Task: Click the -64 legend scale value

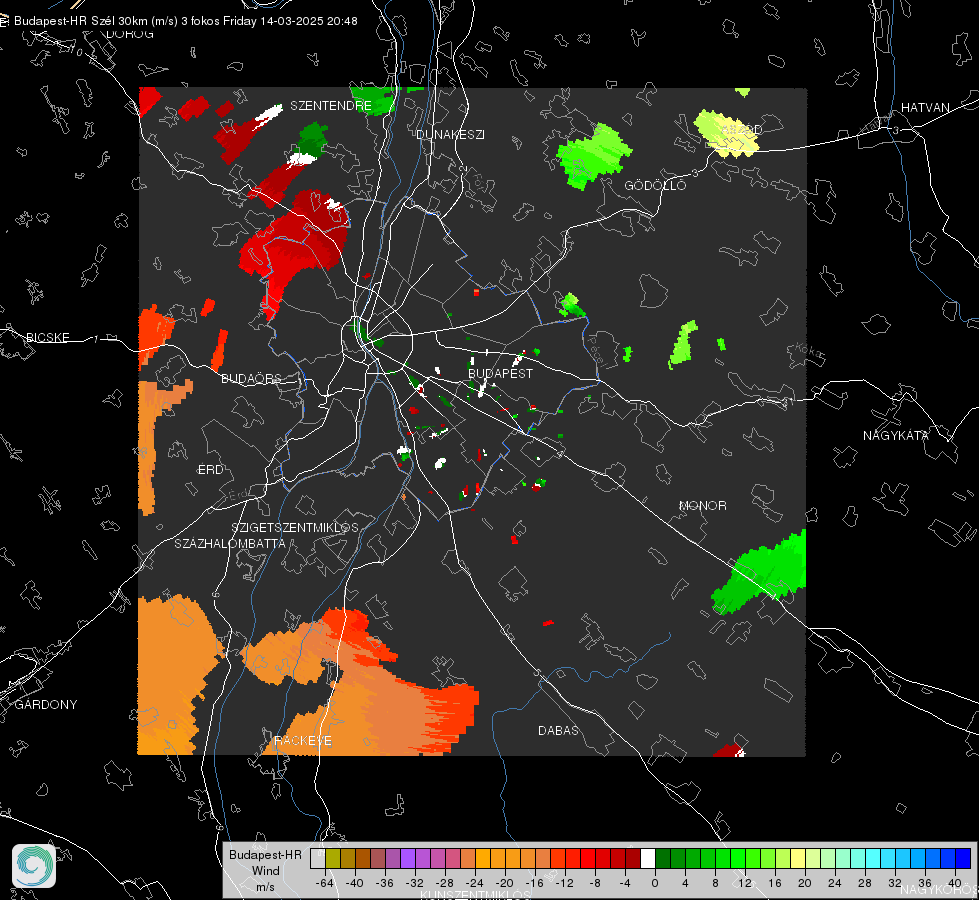Action: (x=325, y=883)
